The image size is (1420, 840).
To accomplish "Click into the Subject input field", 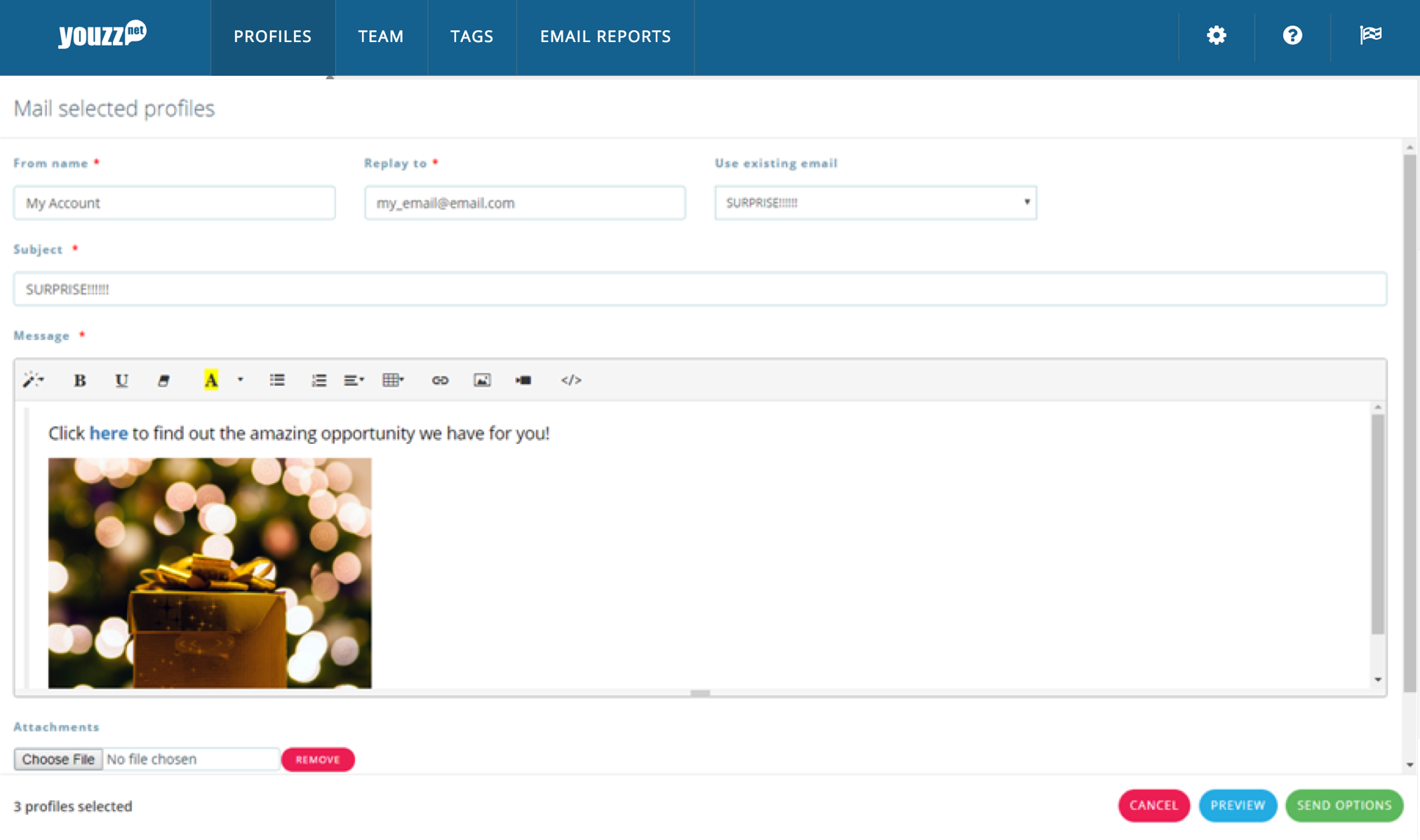I will tap(699, 289).
